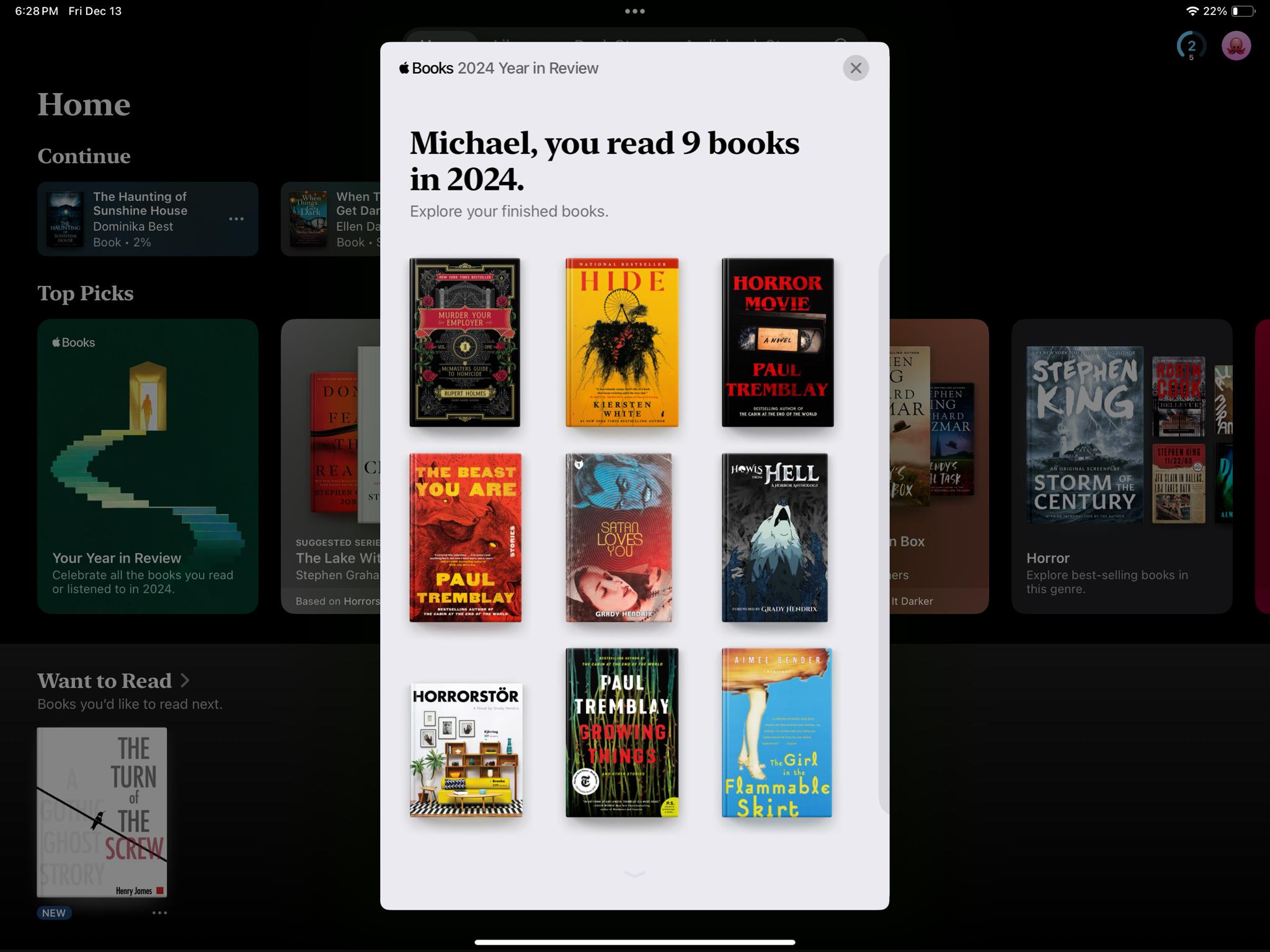1270x952 pixels.
Task: Tap 'Books you'd like to read next.' text
Action: pyautogui.click(x=130, y=704)
